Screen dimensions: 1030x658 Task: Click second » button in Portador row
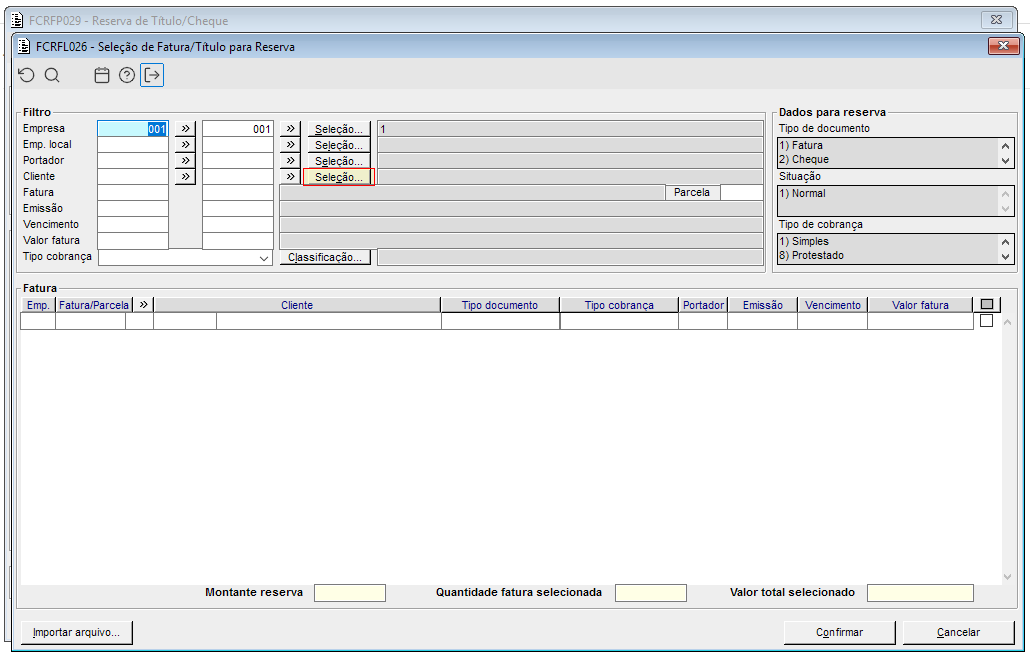point(290,160)
